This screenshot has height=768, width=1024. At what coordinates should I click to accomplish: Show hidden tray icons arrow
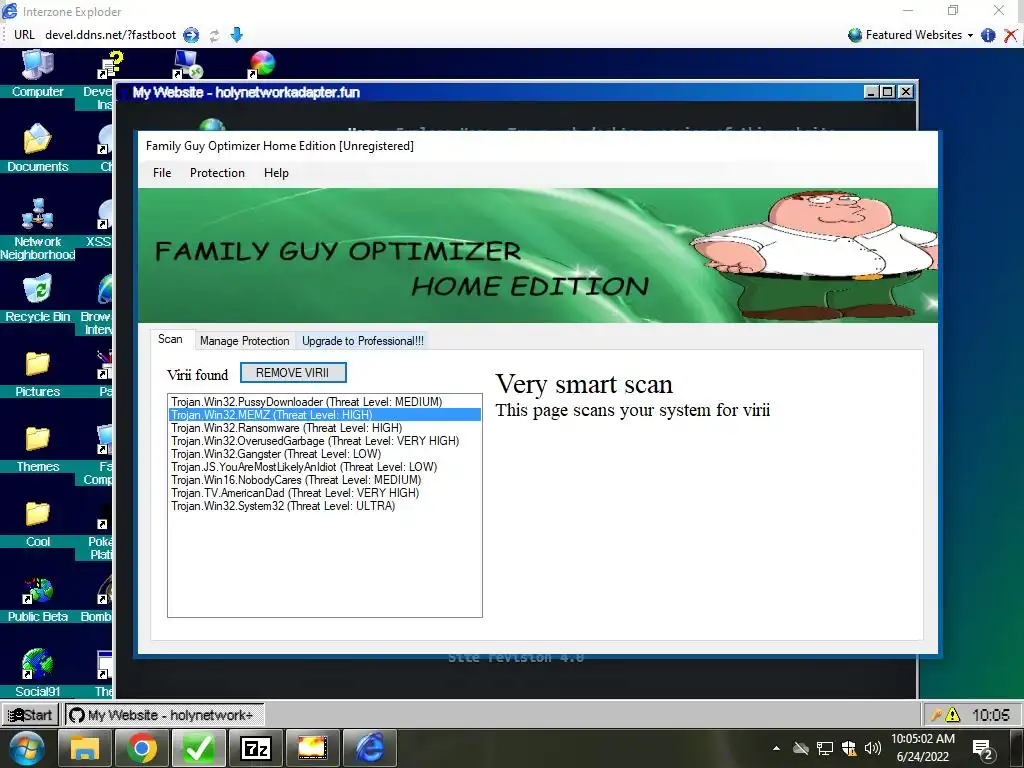pyautogui.click(x=776, y=748)
